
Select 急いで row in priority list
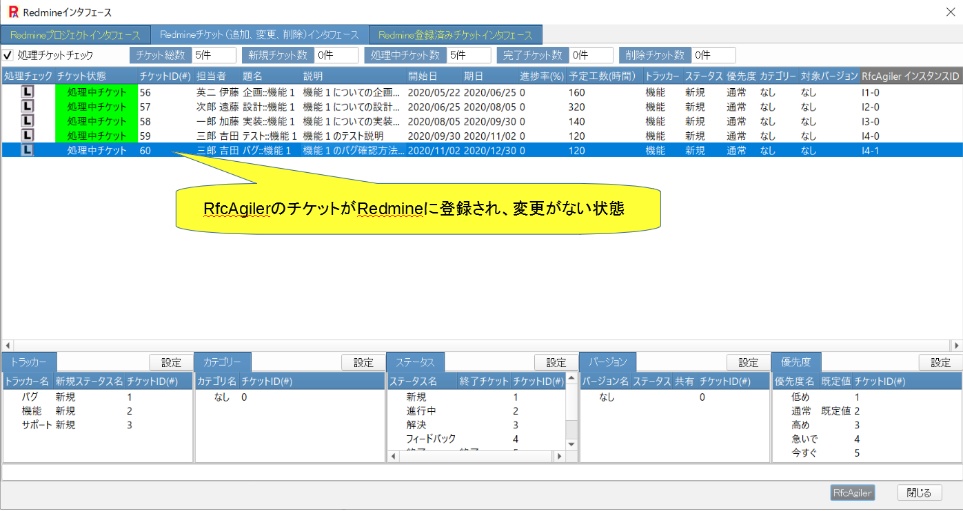867,439
